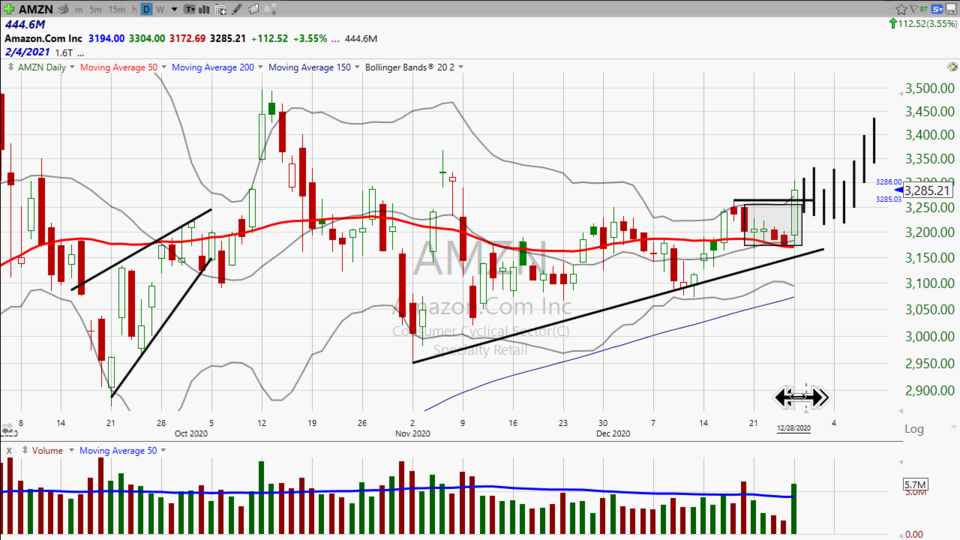This screenshot has height=540, width=960.
Task: Click the magenta ellipsis in price row
Action: pos(335,39)
